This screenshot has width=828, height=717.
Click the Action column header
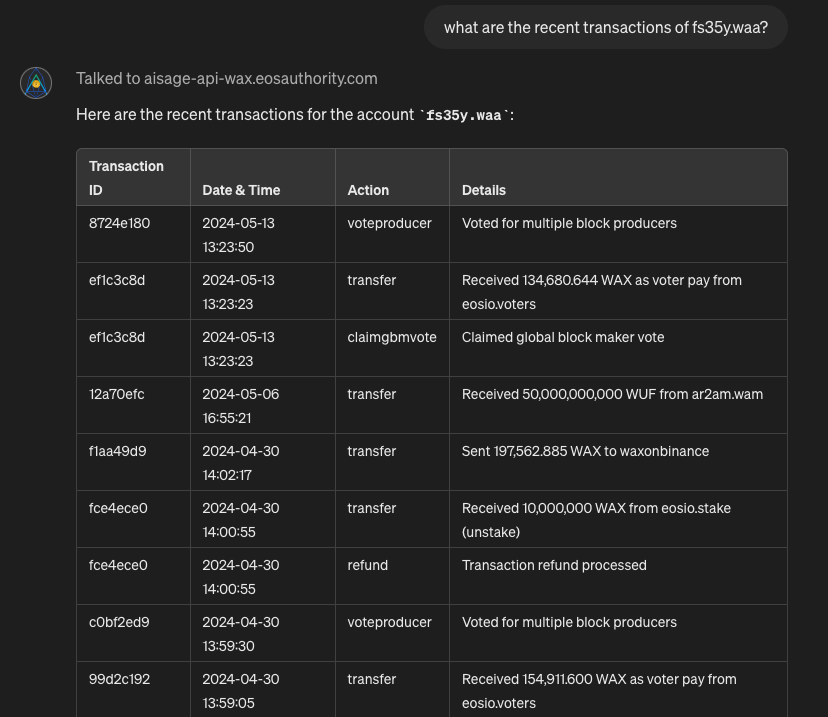coord(368,190)
